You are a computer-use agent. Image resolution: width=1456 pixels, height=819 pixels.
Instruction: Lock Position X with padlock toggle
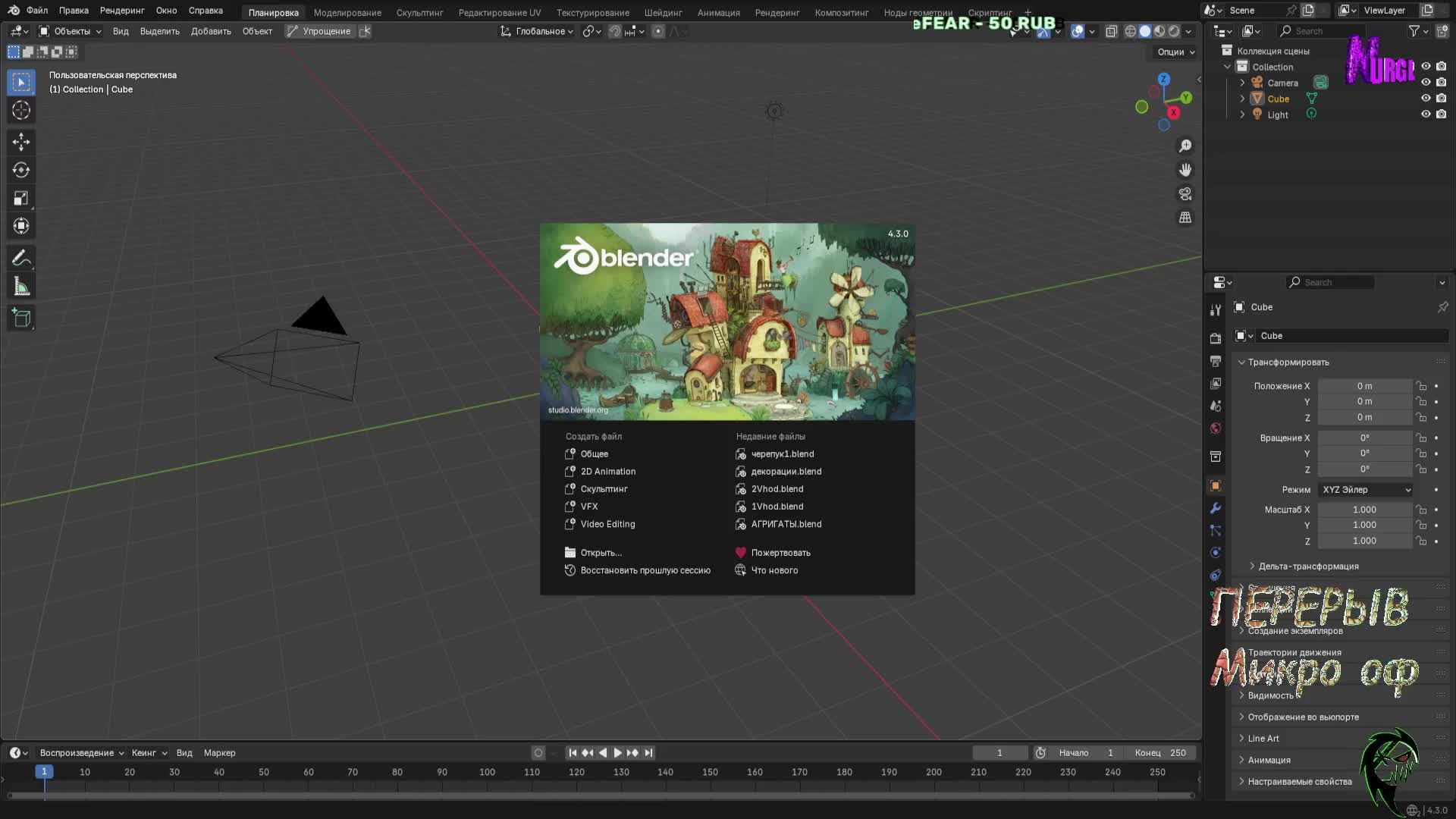coord(1421,386)
